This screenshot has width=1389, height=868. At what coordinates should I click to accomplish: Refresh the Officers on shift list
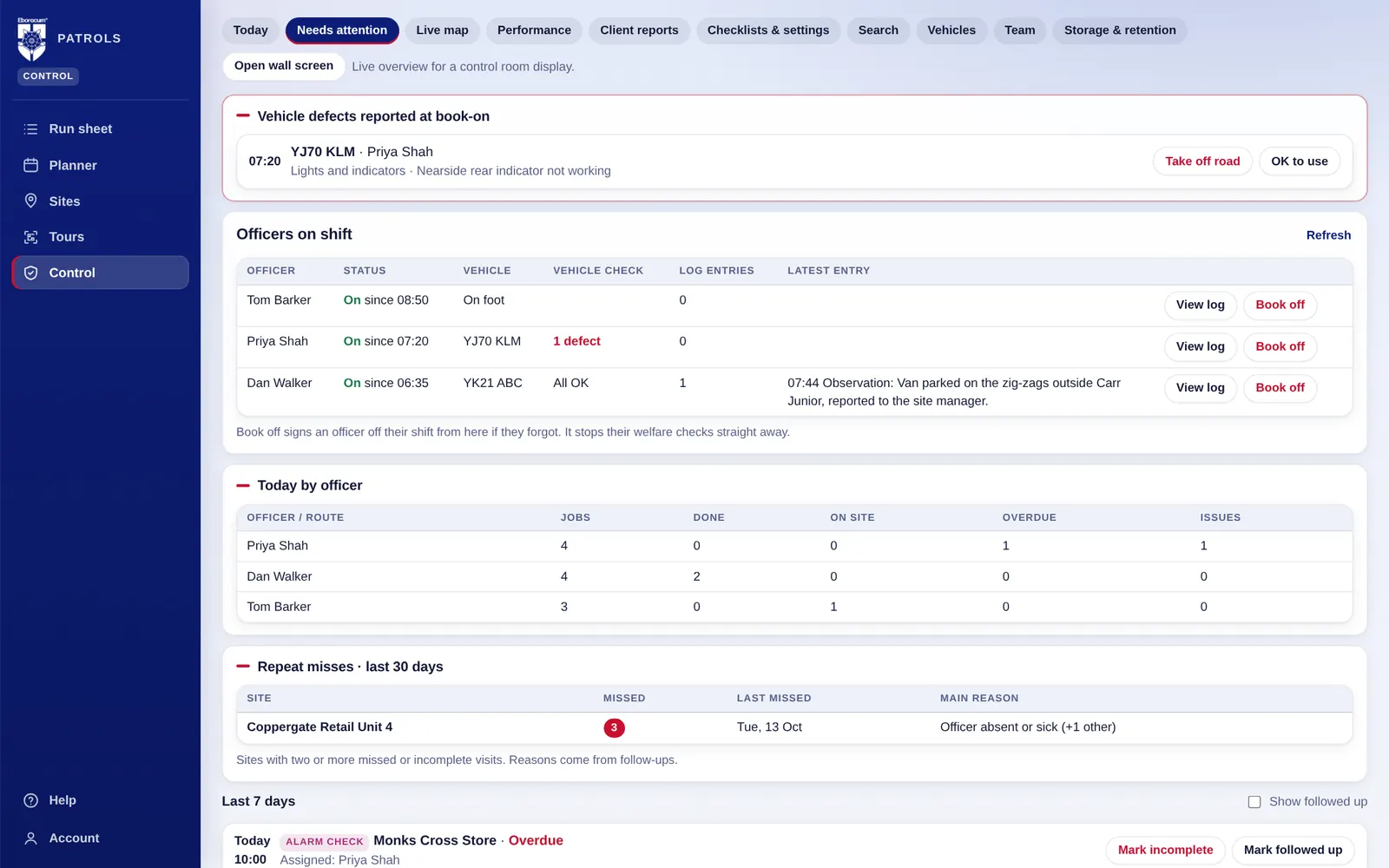(x=1328, y=235)
